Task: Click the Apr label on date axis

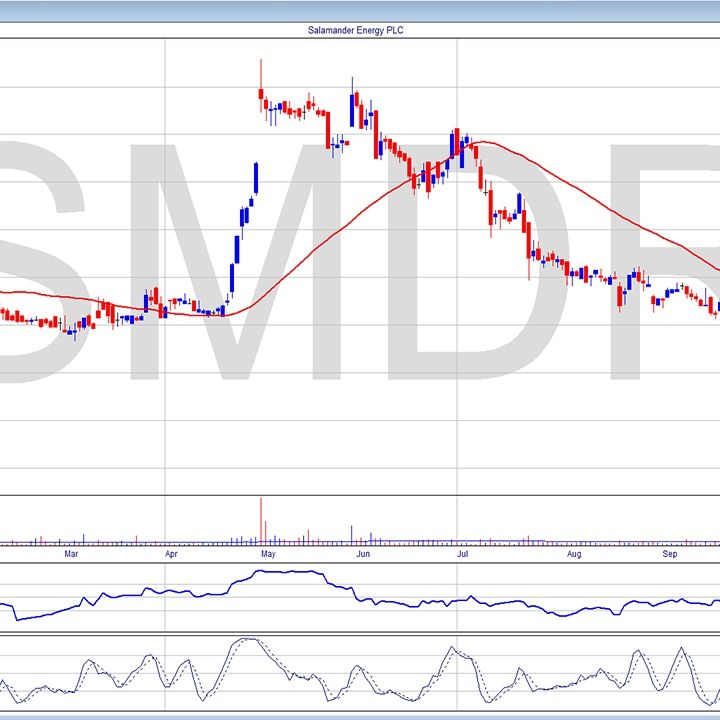Action: [171, 553]
